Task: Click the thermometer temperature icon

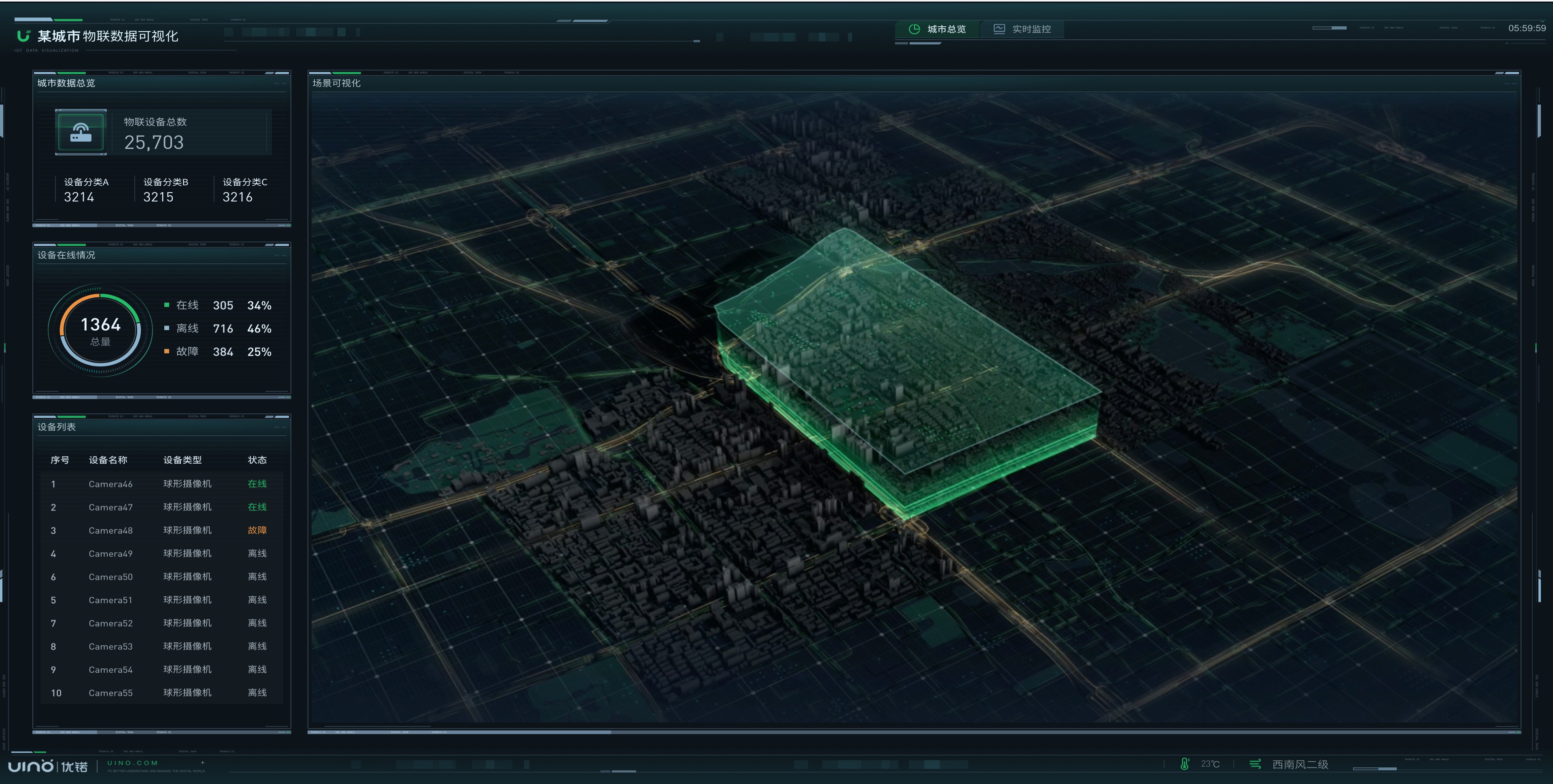Action: click(x=1185, y=764)
